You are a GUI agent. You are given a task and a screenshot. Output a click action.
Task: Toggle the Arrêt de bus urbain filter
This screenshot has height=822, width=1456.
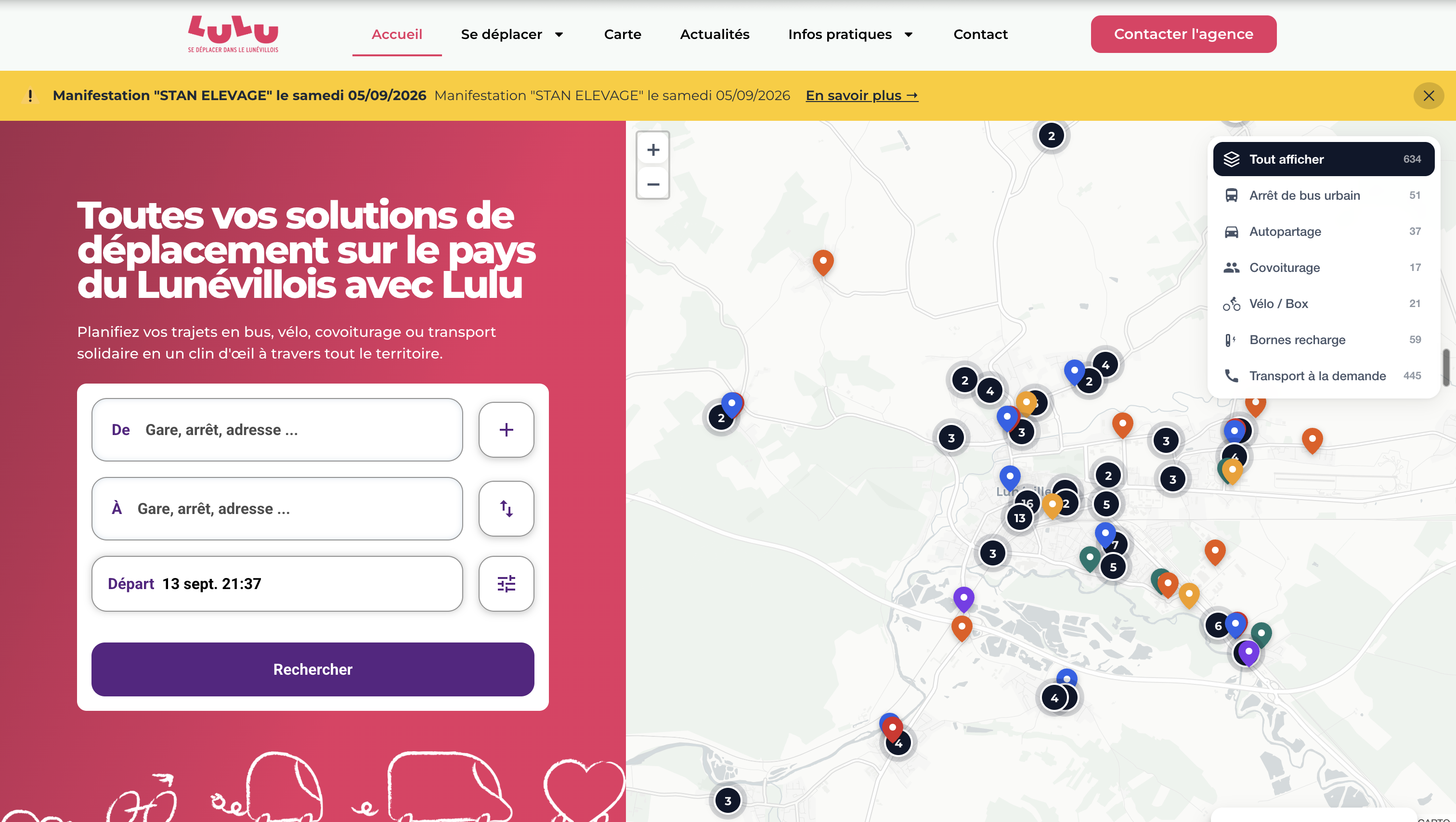coord(1323,195)
